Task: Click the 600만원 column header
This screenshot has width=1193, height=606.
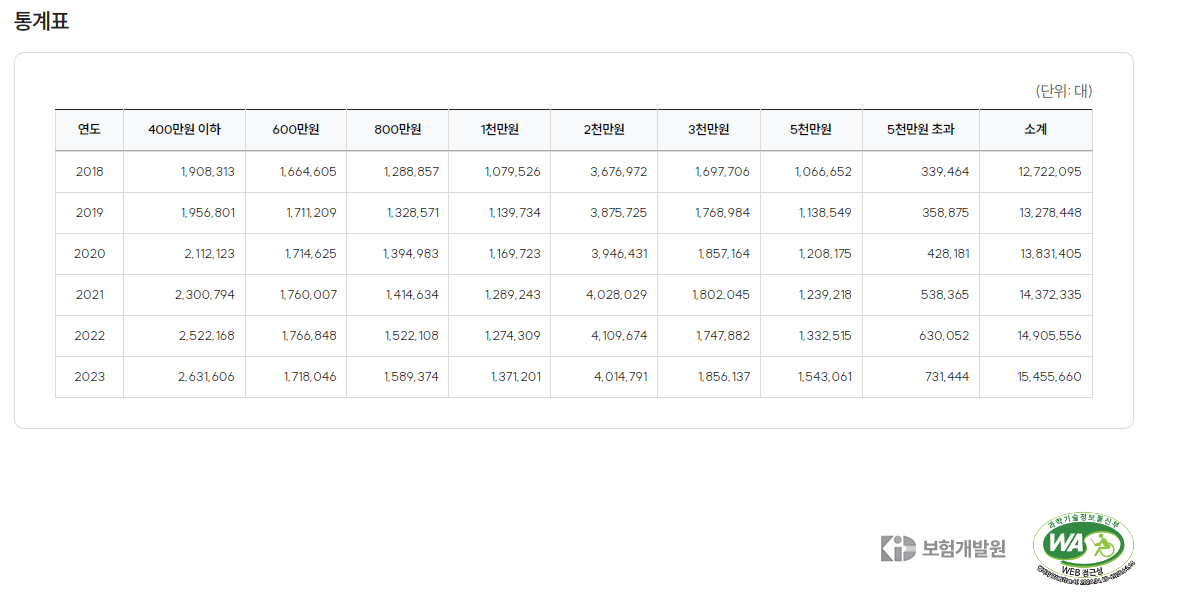Action: [296, 129]
